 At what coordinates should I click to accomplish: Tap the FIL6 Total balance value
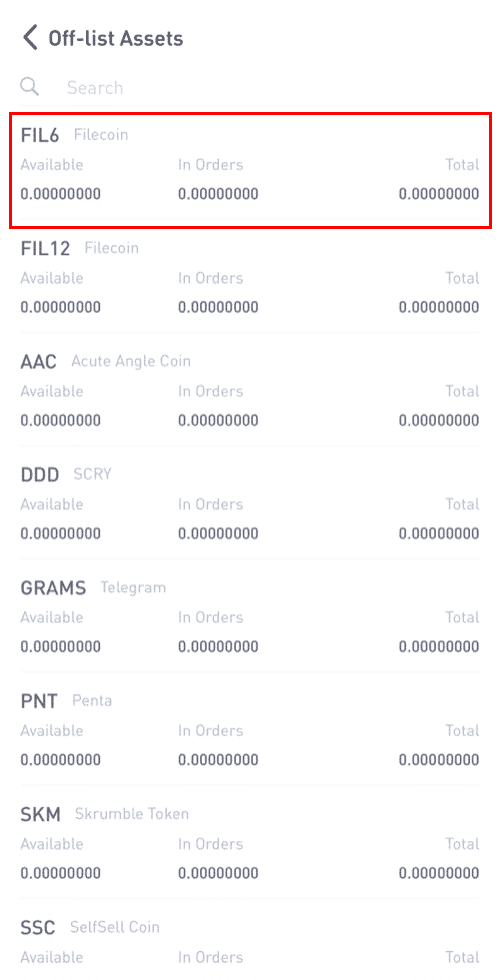(439, 194)
